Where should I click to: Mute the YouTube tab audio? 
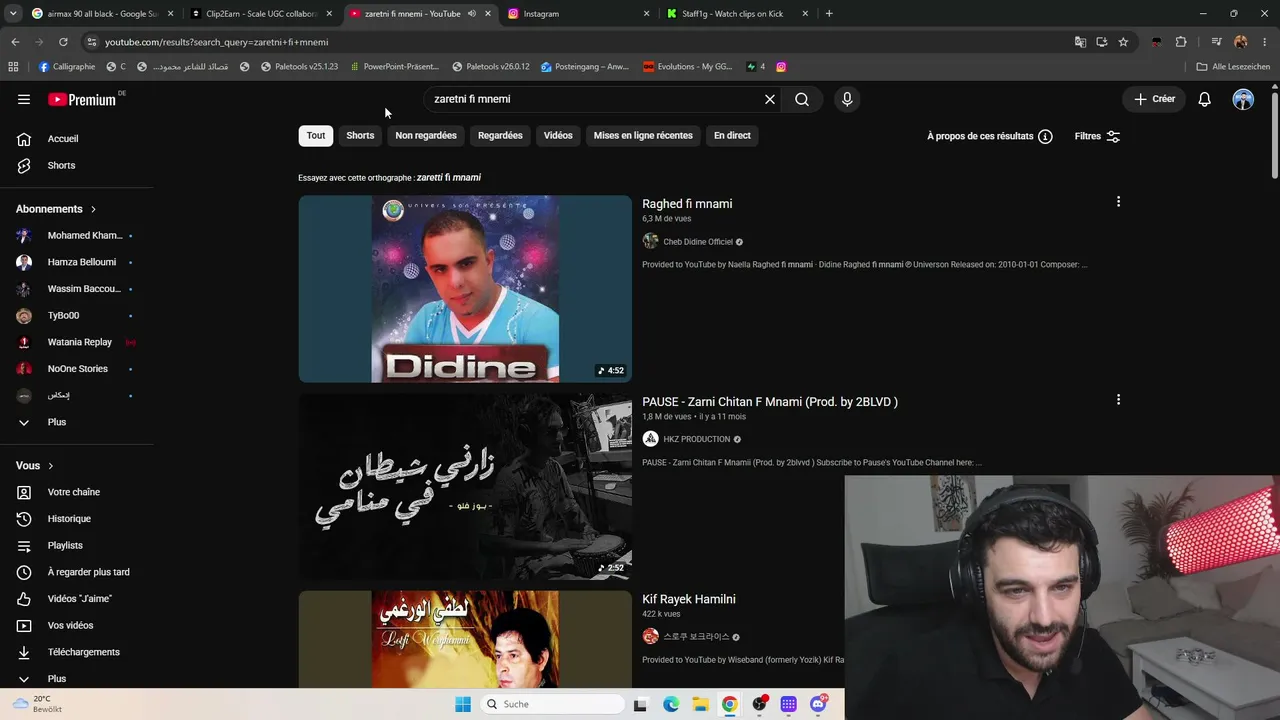tap(472, 14)
